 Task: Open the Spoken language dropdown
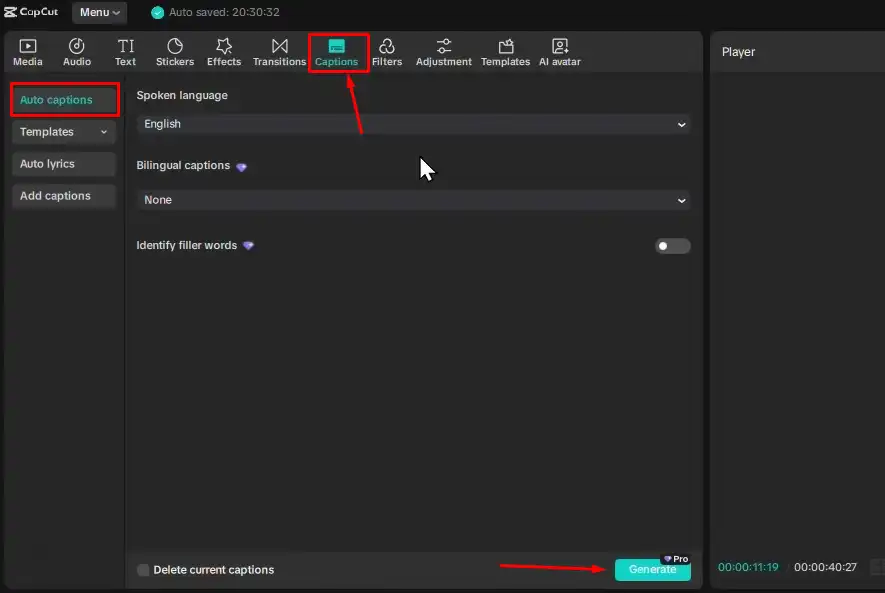[413, 124]
